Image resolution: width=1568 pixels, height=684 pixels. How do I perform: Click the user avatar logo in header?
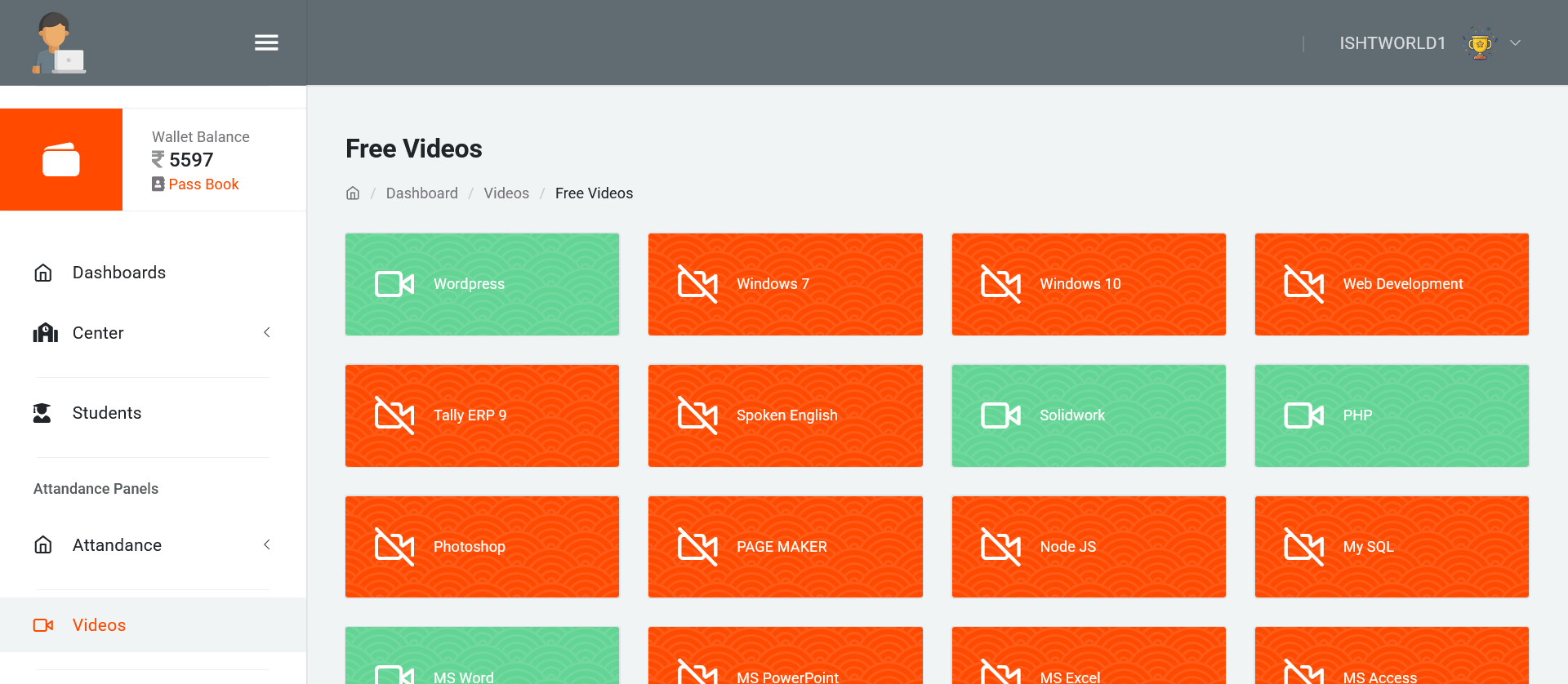(x=59, y=43)
